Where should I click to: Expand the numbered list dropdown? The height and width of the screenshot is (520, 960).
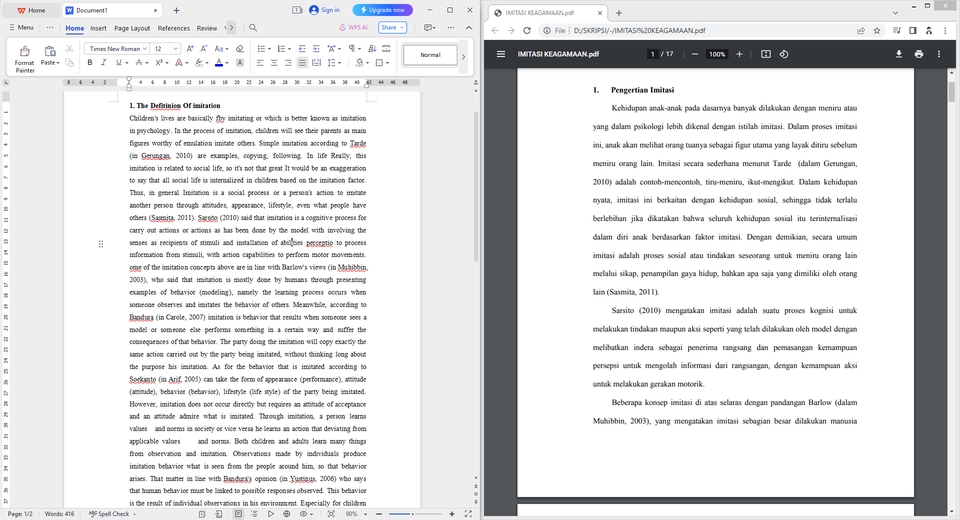(289, 48)
